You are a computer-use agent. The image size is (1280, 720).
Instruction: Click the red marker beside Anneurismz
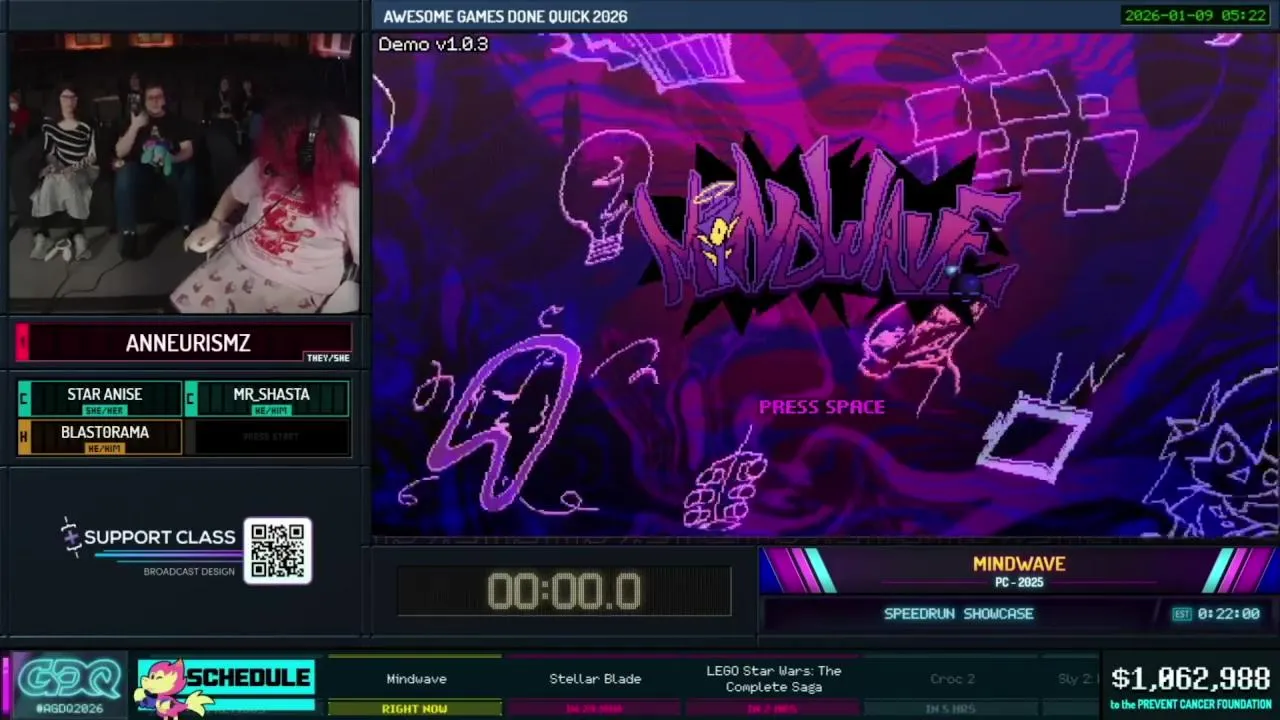(23, 343)
